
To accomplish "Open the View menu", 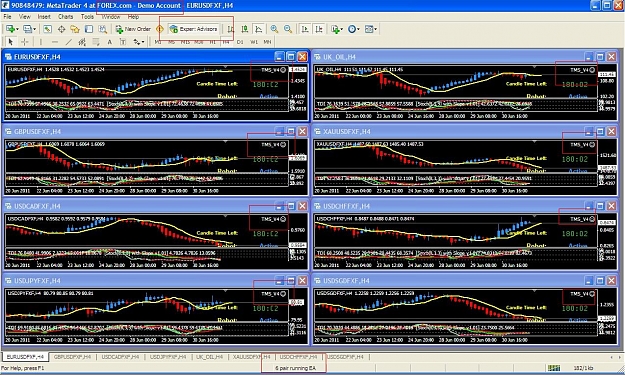I will 25,17.
